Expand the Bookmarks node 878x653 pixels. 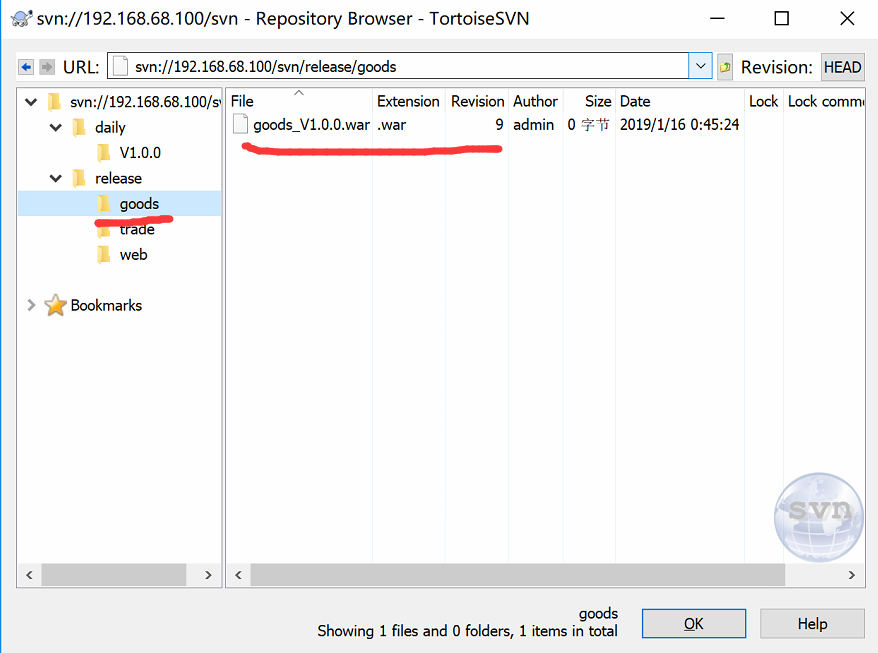tap(31, 305)
